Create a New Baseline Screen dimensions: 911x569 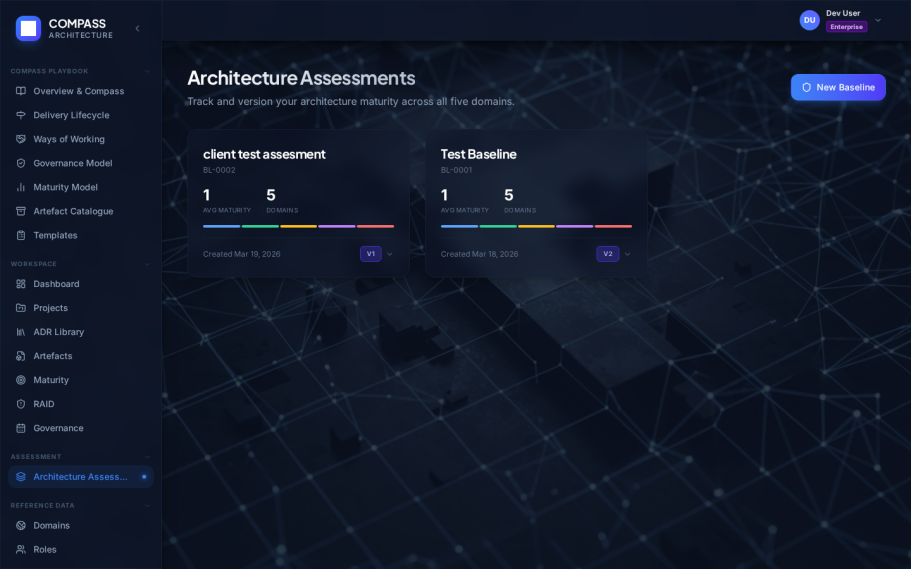click(x=837, y=87)
